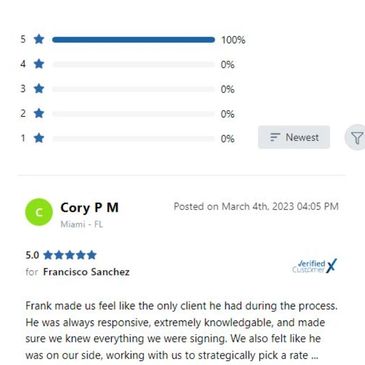365x365 pixels.
Task: Click the 2 star rating row star
Action: point(39,113)
